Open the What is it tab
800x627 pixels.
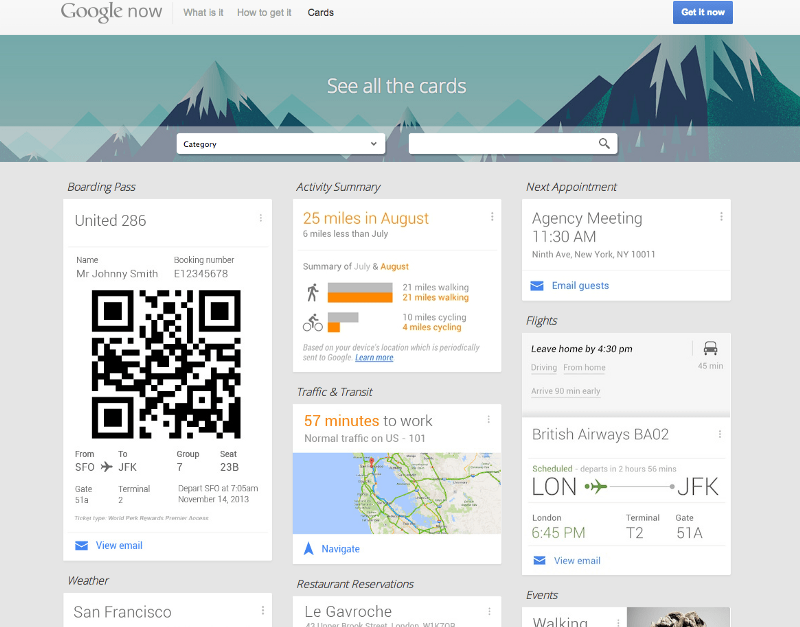pos(203,13)
